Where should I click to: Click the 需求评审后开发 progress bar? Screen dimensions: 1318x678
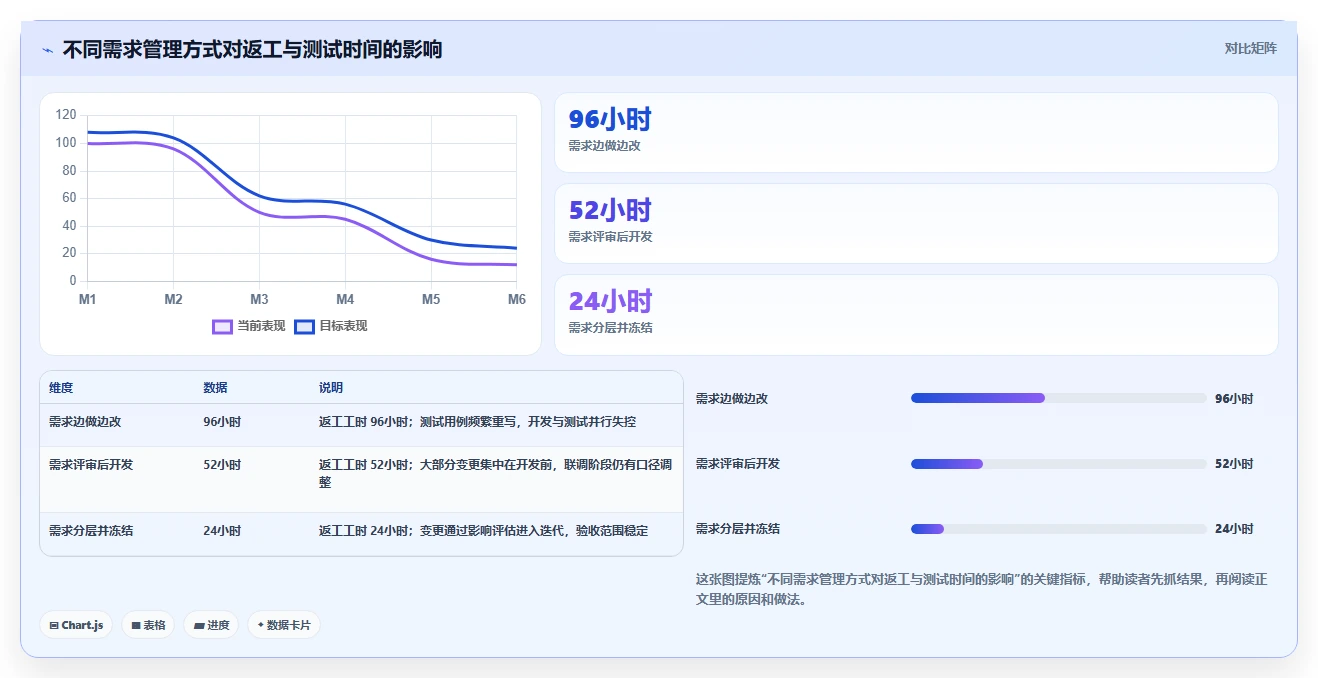(1059, 464)
